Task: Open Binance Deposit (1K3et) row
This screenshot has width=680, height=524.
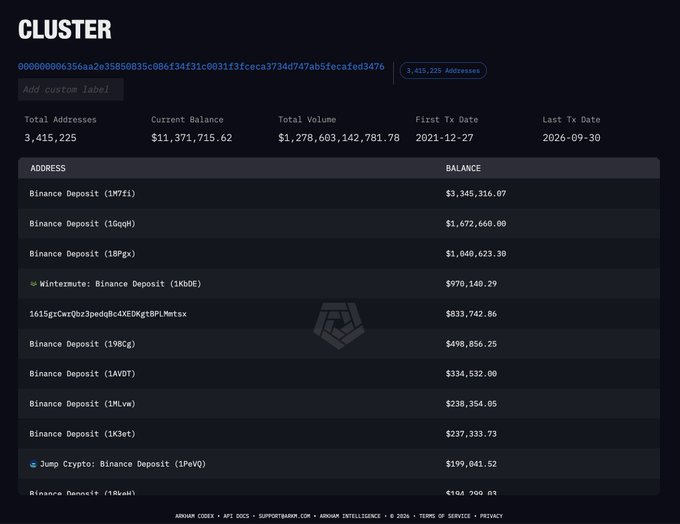Action: click(x=339, y=434)
